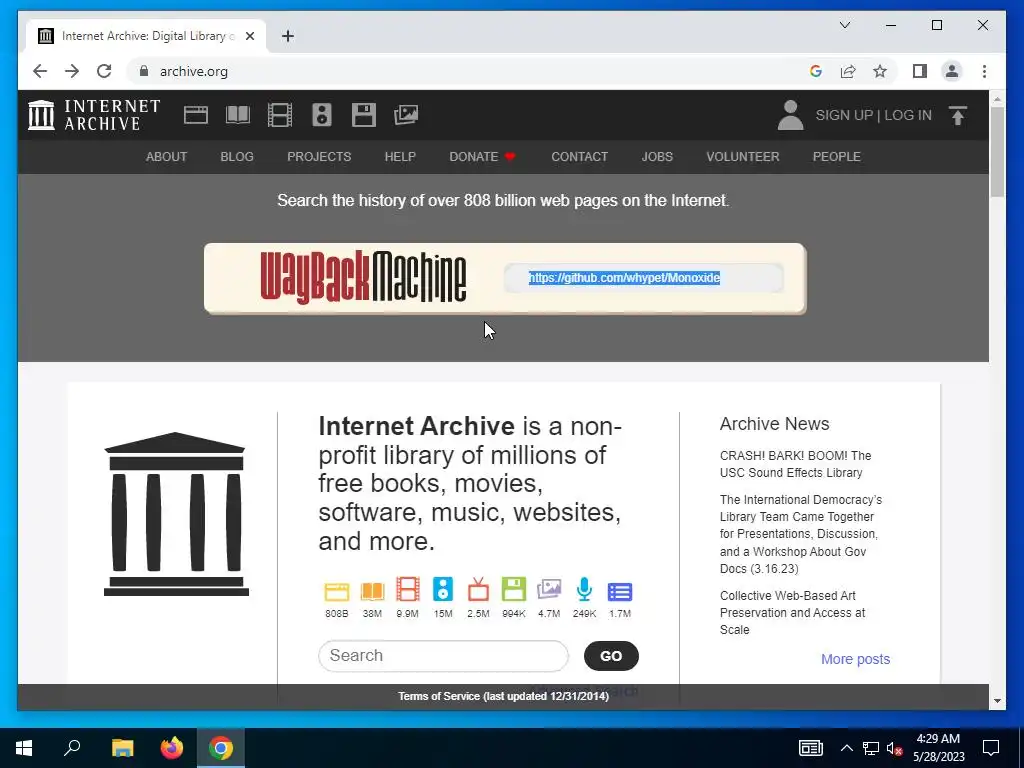Screen dimensions: 1024x768
Task: Select the Images 4.7M collection icon
Action: point(549,589)
